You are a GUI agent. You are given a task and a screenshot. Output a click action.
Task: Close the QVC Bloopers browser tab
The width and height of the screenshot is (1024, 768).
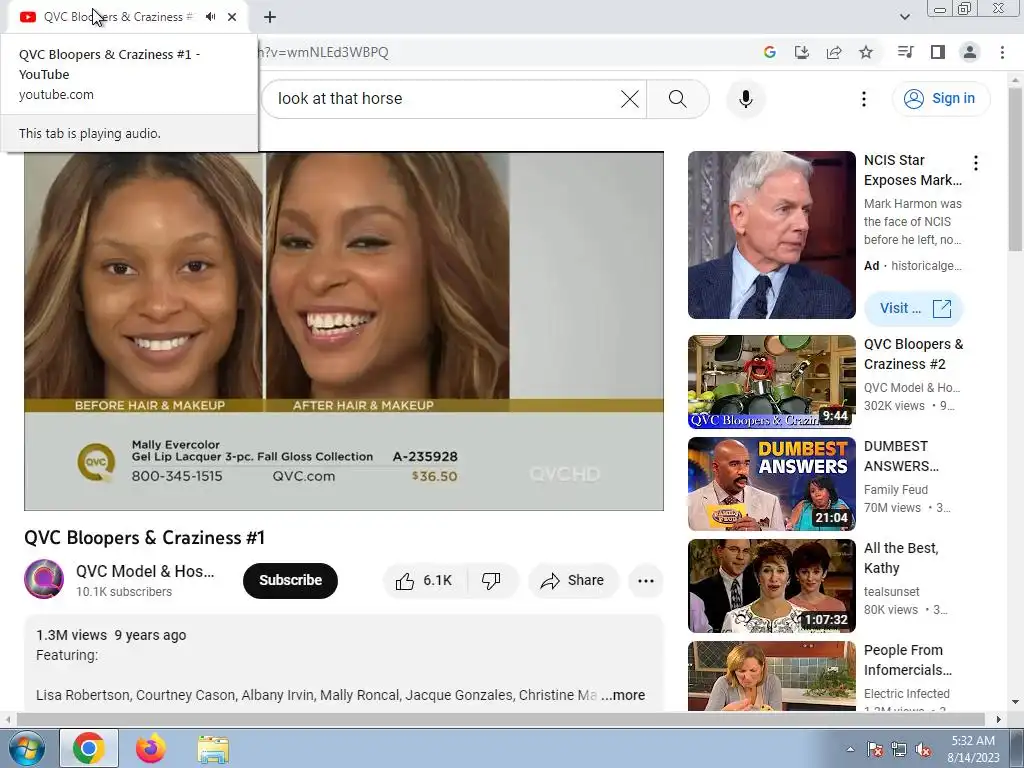tap(232, 17)
